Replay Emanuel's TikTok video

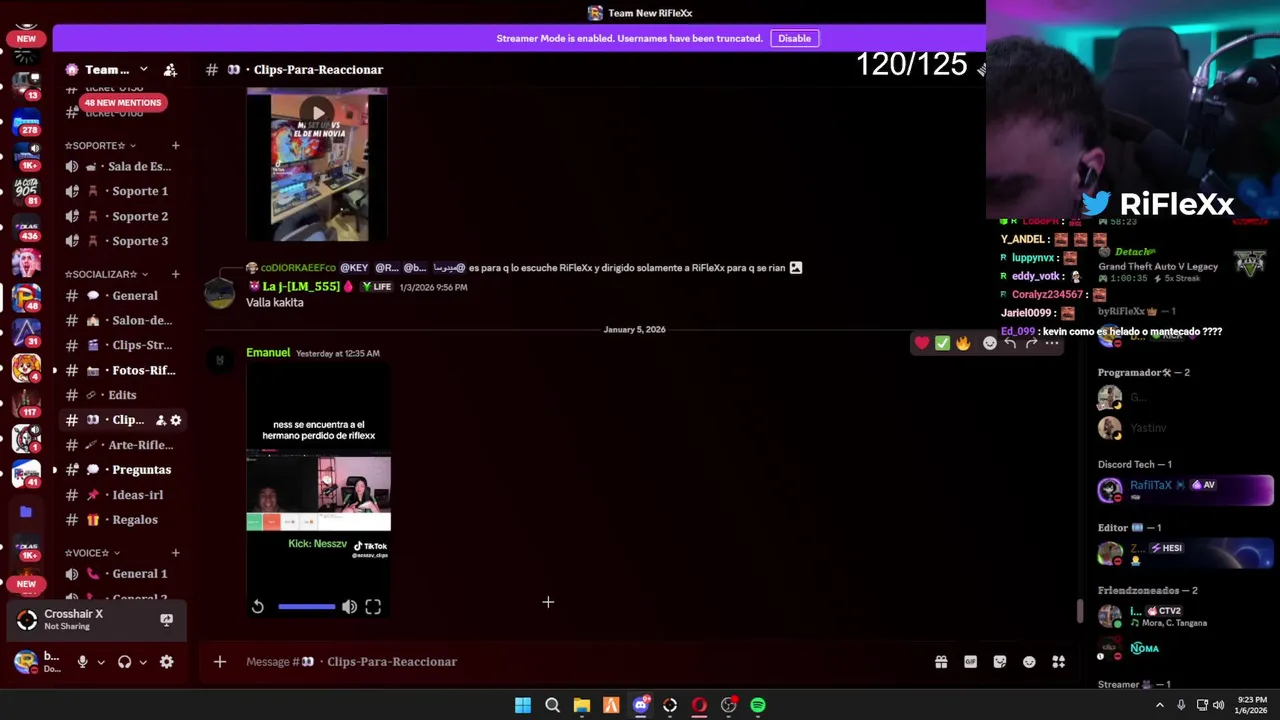point(258,607)
